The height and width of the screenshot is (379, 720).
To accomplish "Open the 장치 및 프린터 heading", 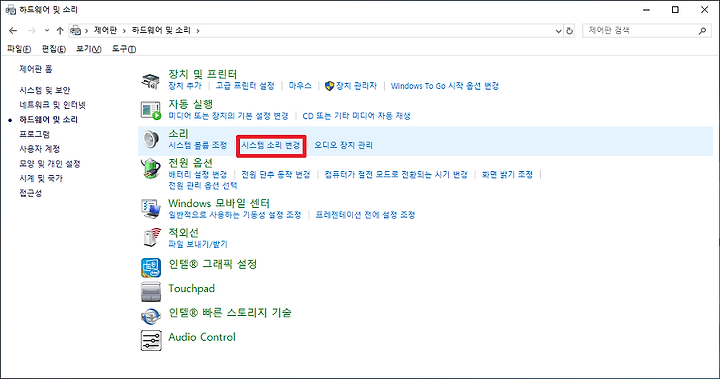I will click(x=202, y=74).
